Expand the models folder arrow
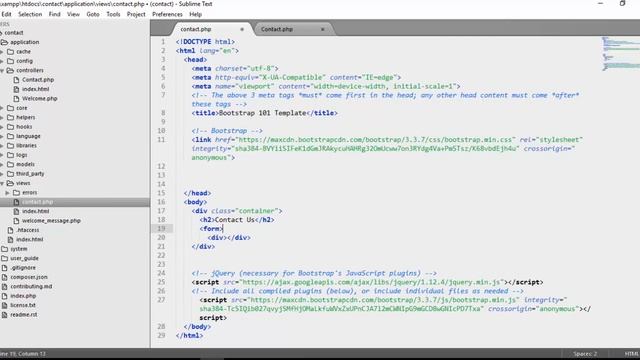 pyautogui.click(x=2, y=164)
